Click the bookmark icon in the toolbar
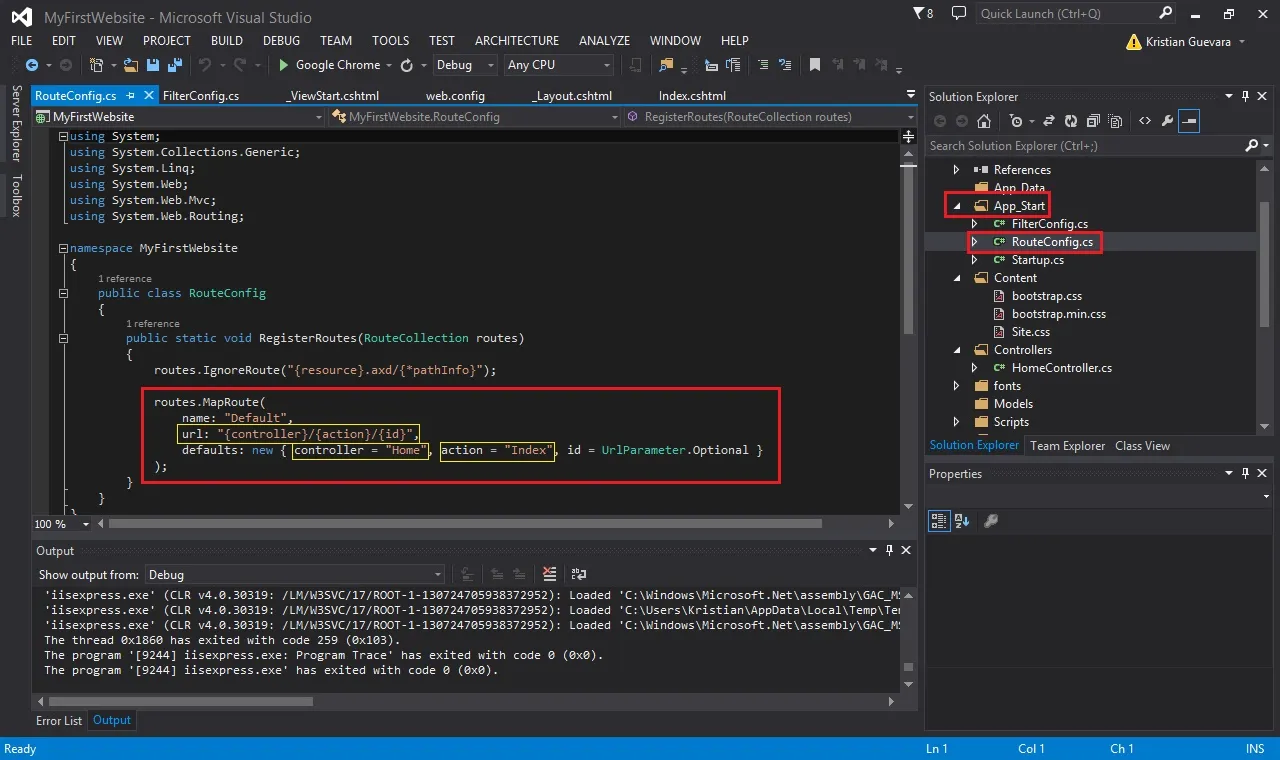 (815, 65)
